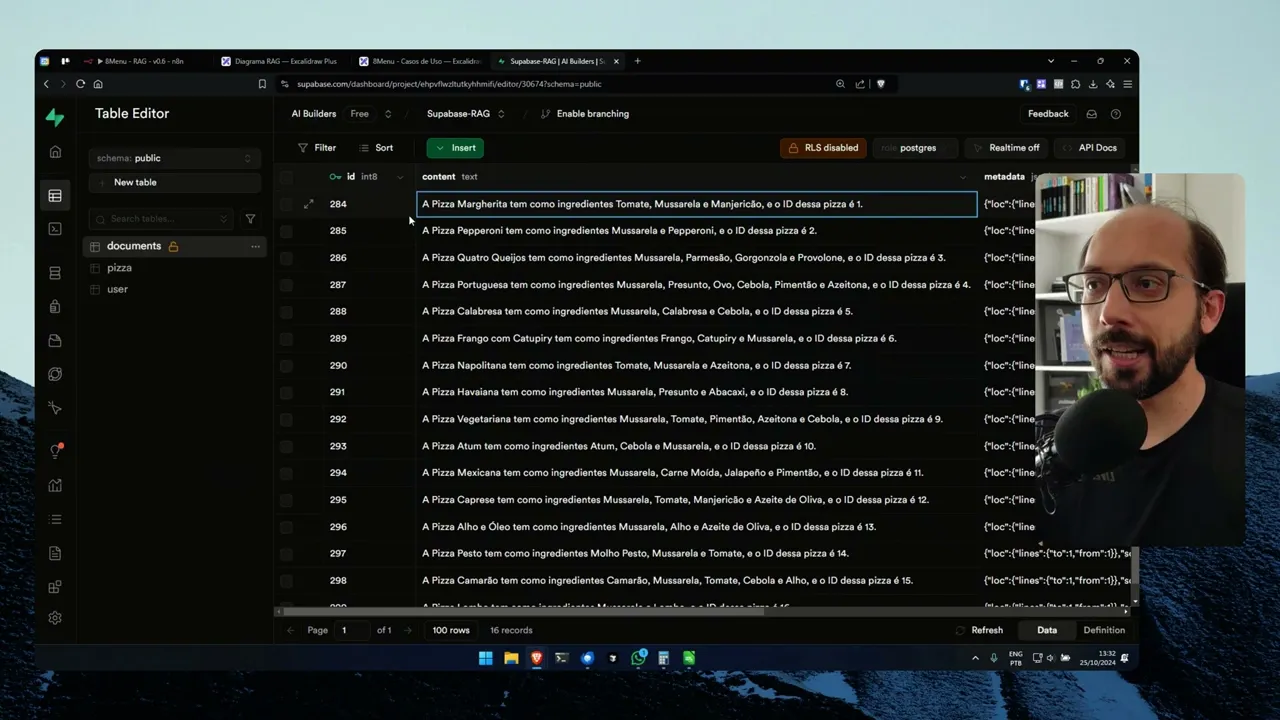Tick the checkbox for row 298
The image size is (1280, 720).
286,581
